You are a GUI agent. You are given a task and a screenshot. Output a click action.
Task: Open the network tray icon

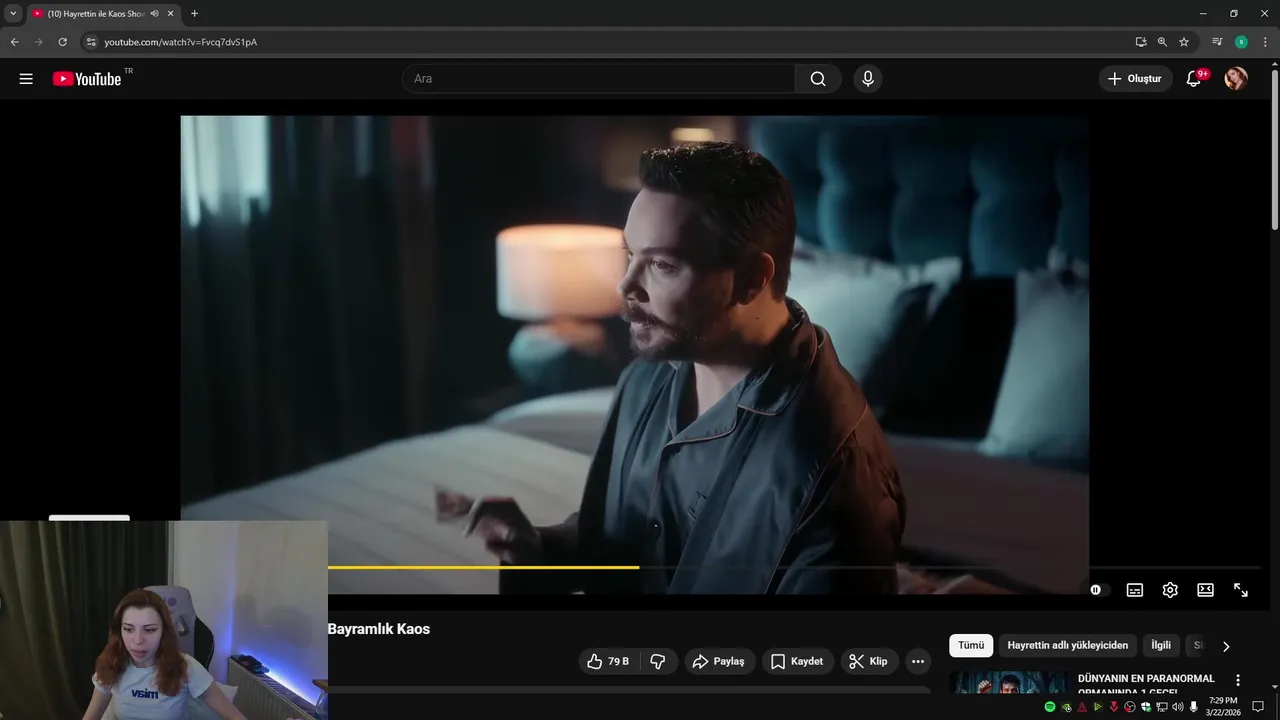[x=1162, y=707]
